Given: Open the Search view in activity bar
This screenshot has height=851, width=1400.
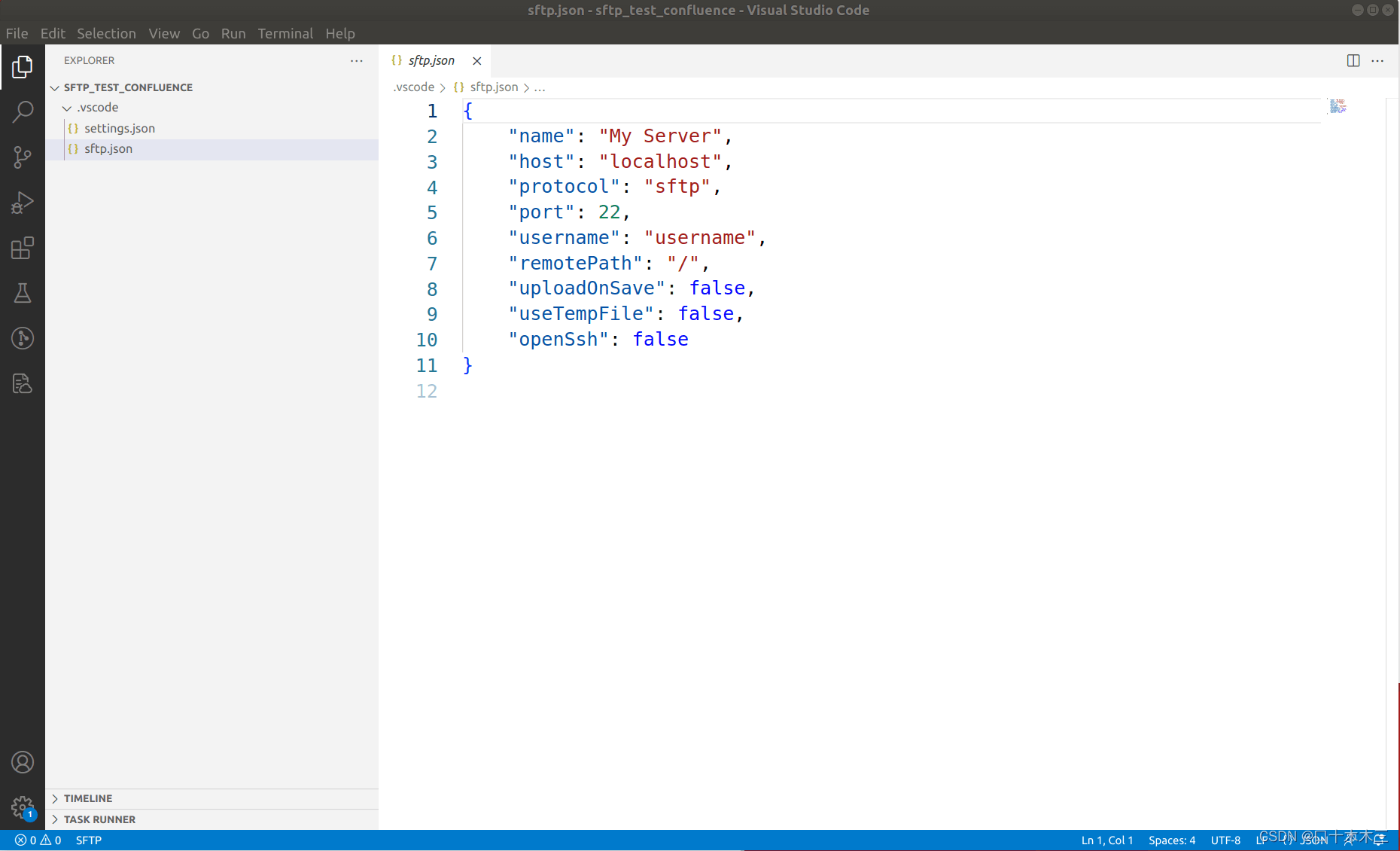Looking at the screenshot, I should click(x=23, y=112).
